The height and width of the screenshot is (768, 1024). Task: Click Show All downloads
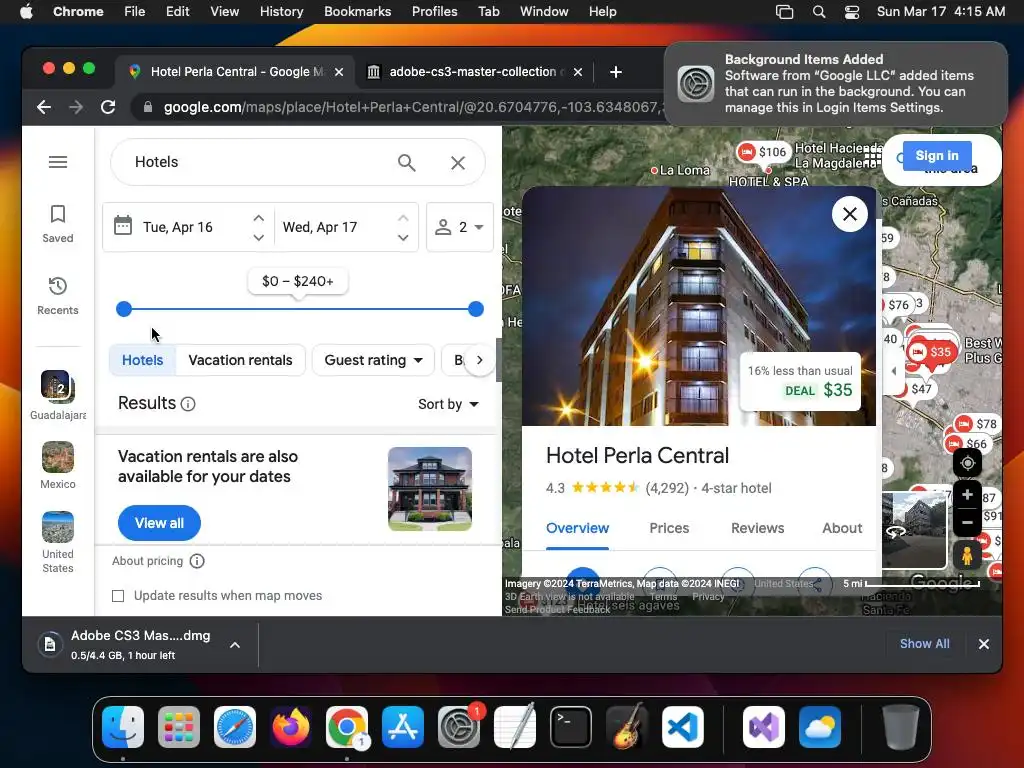coord(924,644)
